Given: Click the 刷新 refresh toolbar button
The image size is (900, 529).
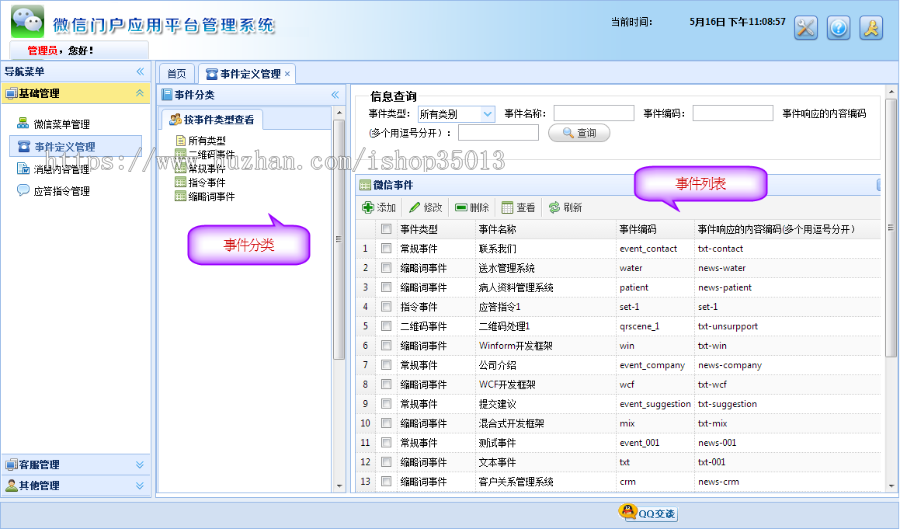Looking at the screenshot, I should 565,207.
